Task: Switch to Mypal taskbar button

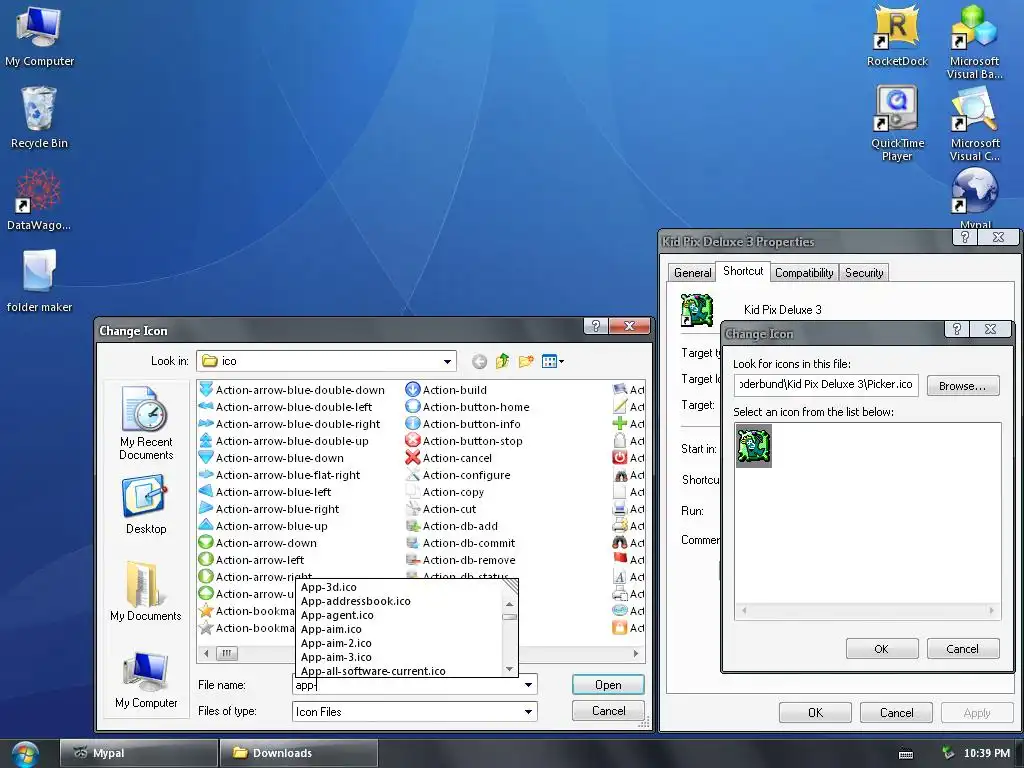Action: click(x=138, y=753)
